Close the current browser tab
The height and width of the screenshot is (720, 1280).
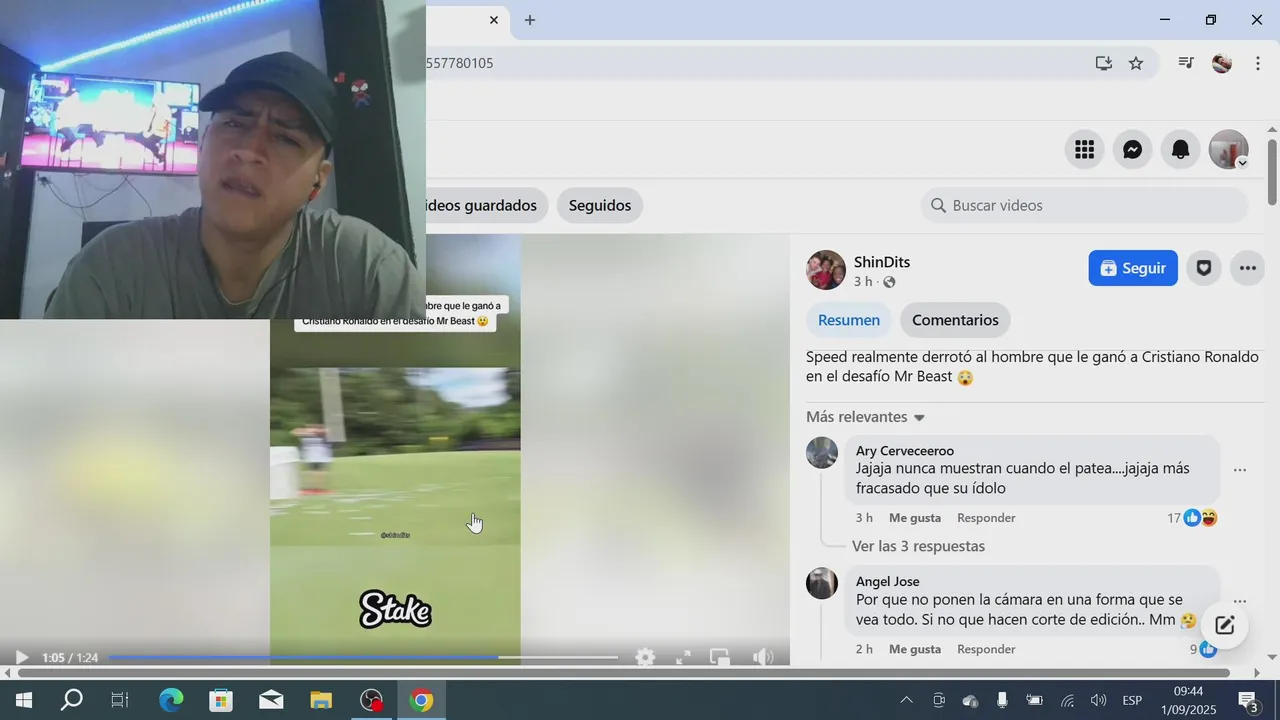tap(494, 20)
